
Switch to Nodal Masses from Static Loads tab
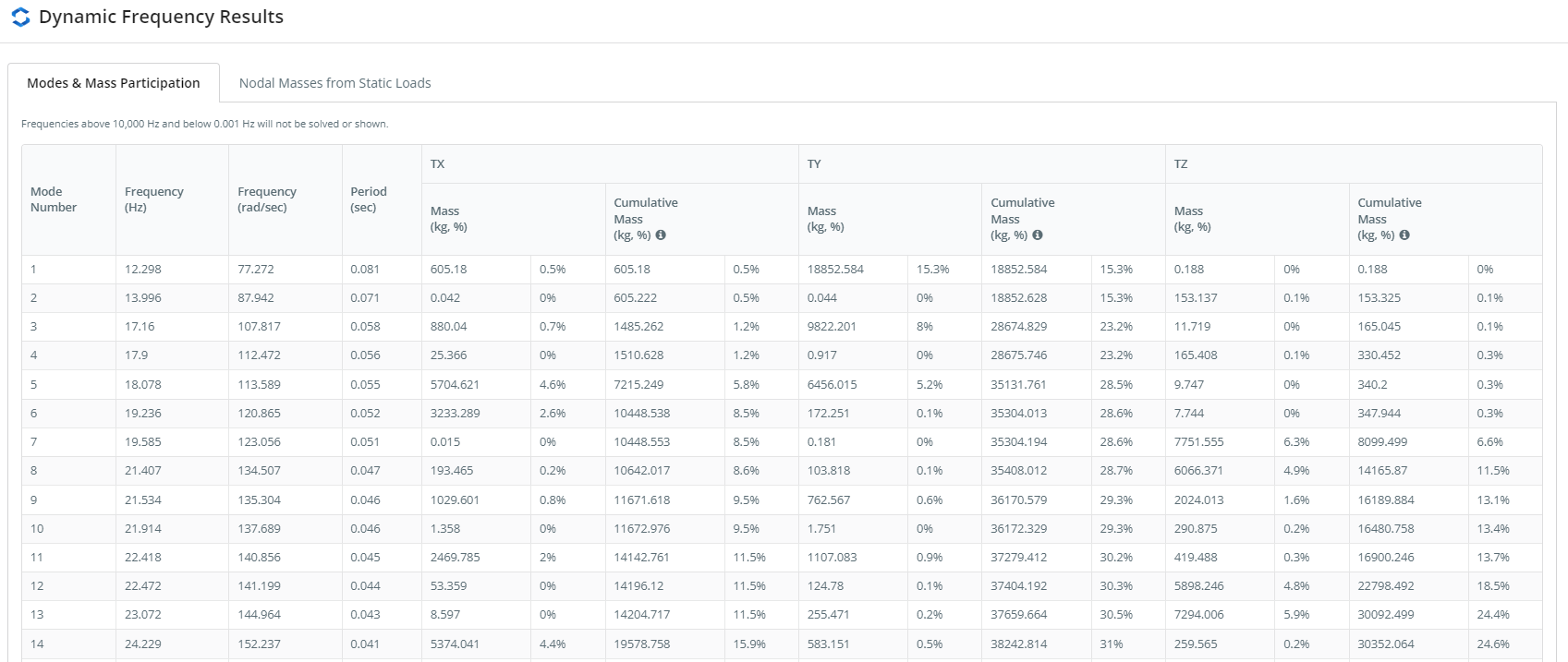click(334, 83)
